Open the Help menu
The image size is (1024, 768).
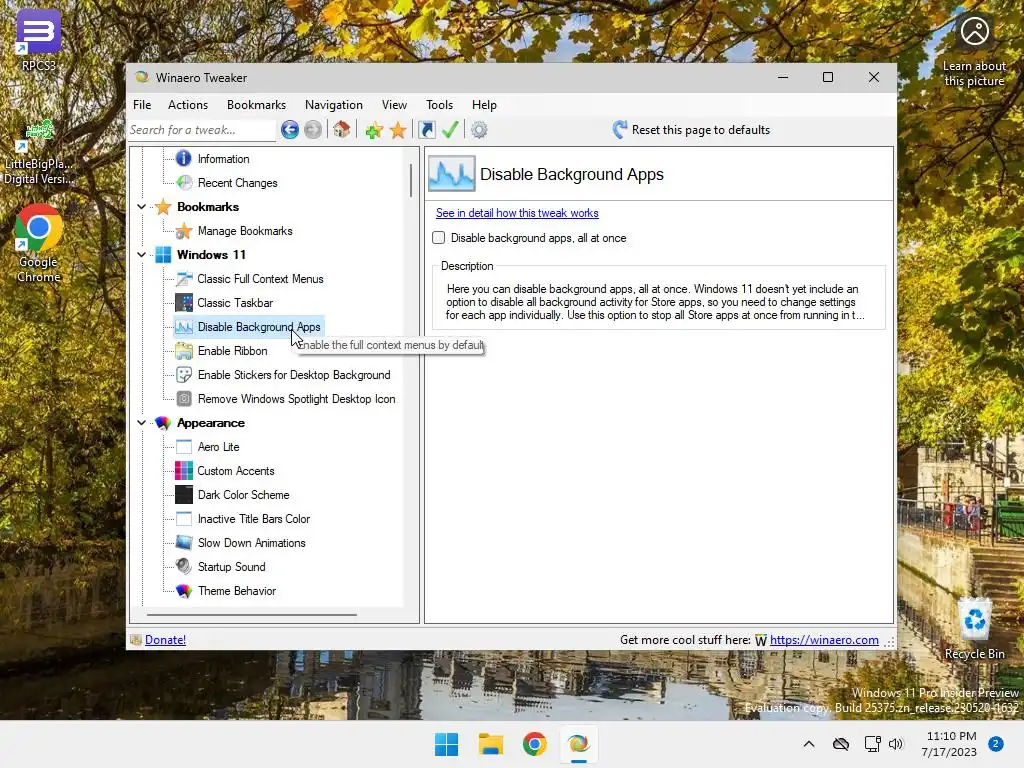pyautogui.click(x=485, y=104)
